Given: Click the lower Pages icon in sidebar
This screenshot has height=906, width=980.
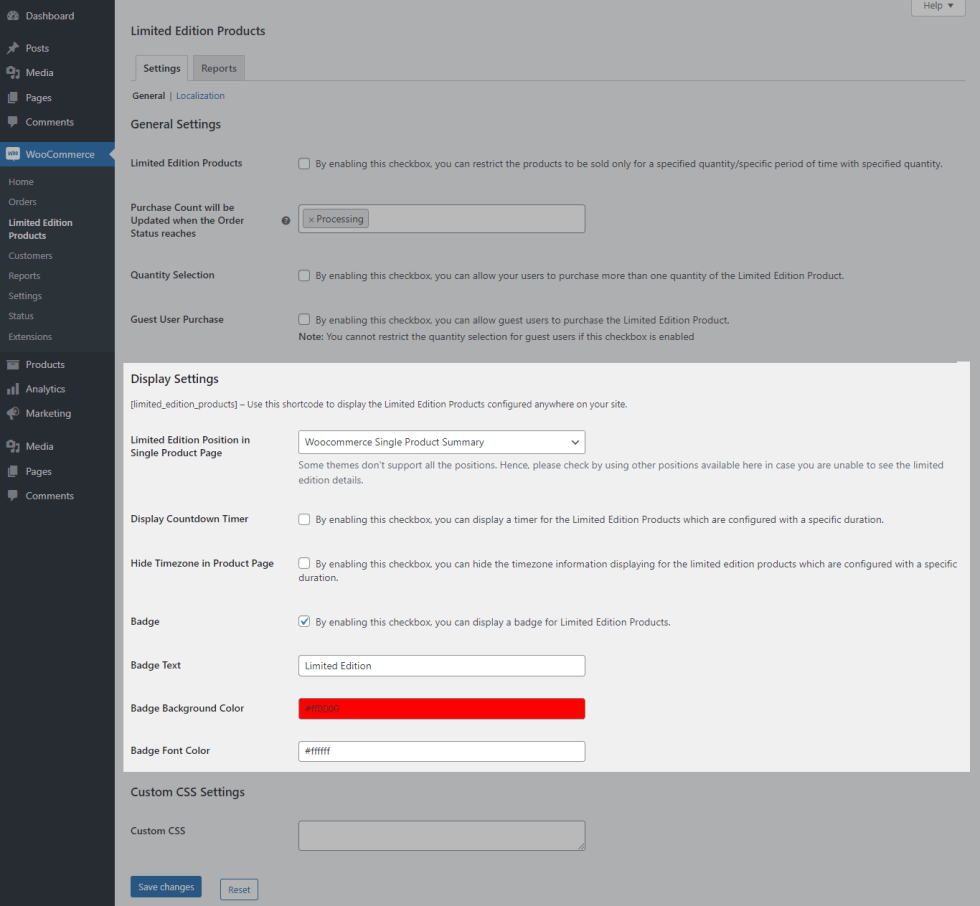Looking at the screenshot, I should [x=12, y=471].
